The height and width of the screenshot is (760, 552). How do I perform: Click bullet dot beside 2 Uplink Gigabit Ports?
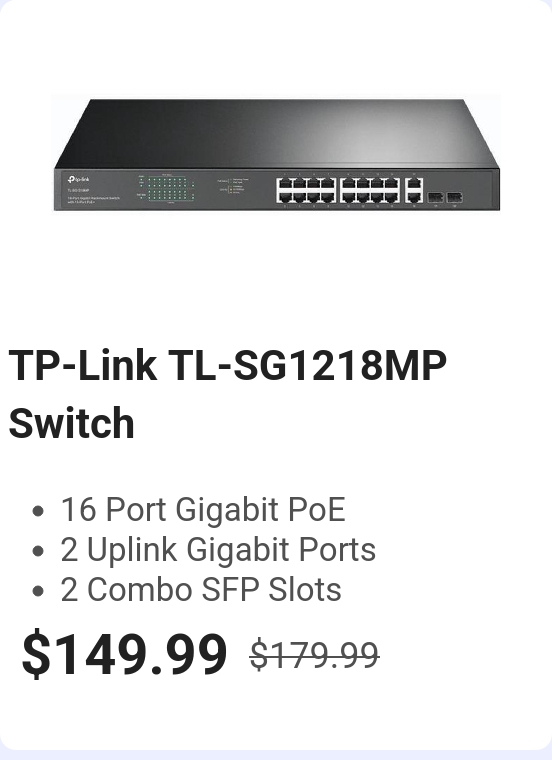[38, 551]
